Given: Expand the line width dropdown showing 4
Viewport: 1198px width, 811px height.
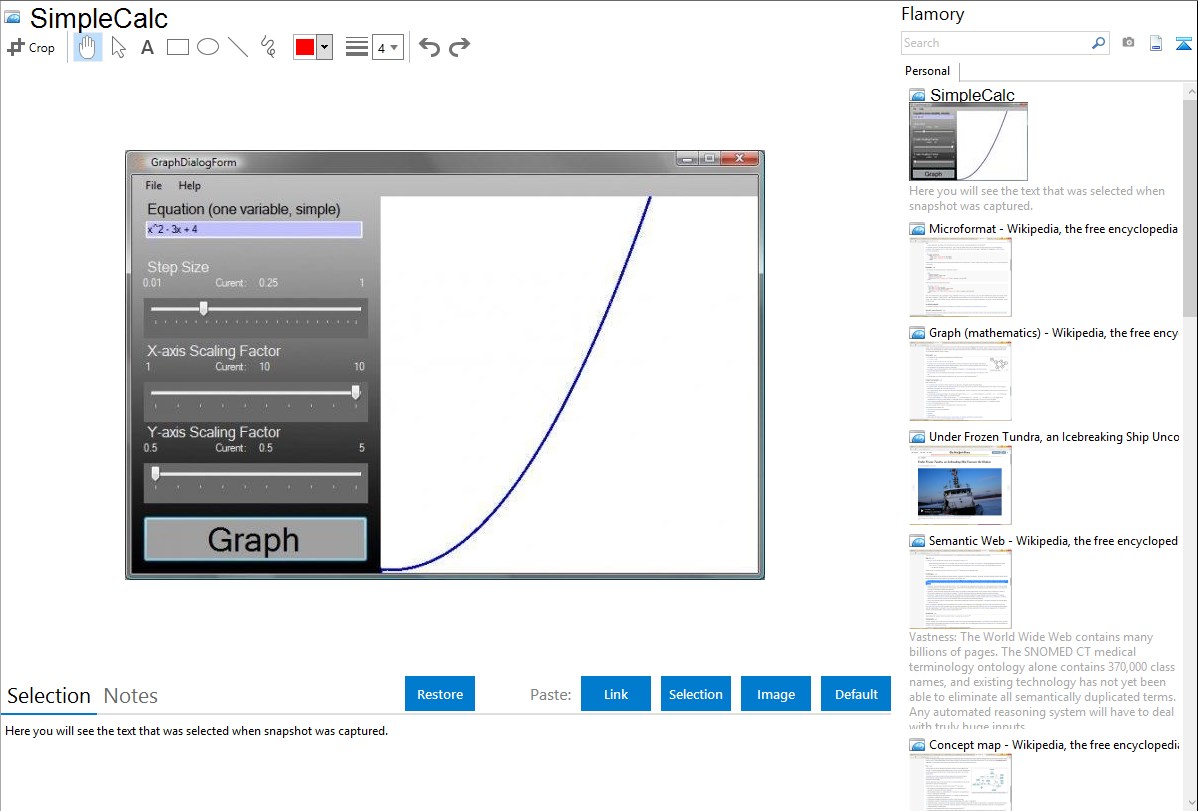Looking at the screenshot, I should pyautogui.click(x=388, y=47).
